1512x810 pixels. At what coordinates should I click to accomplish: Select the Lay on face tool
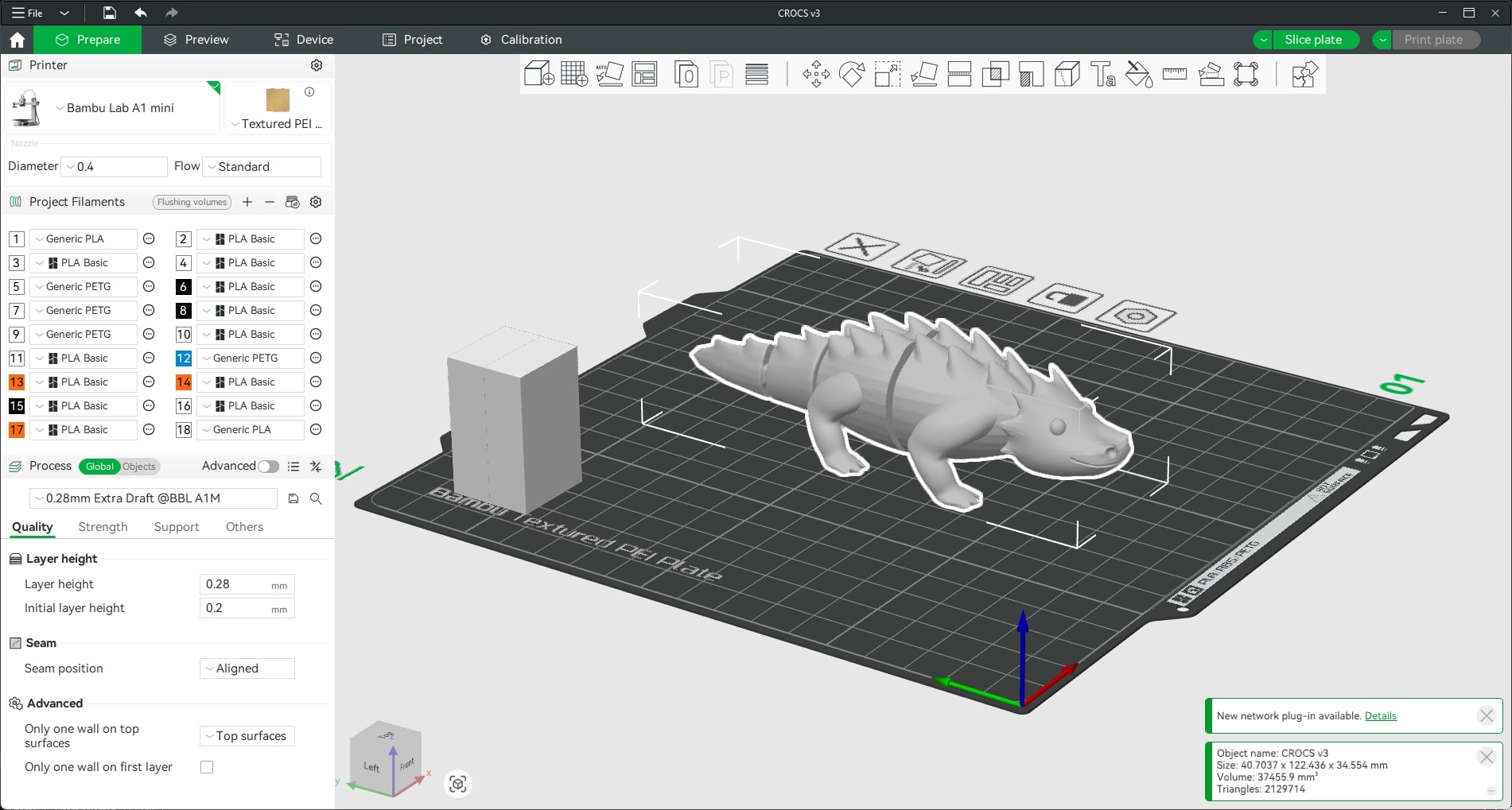coord(923,74)
